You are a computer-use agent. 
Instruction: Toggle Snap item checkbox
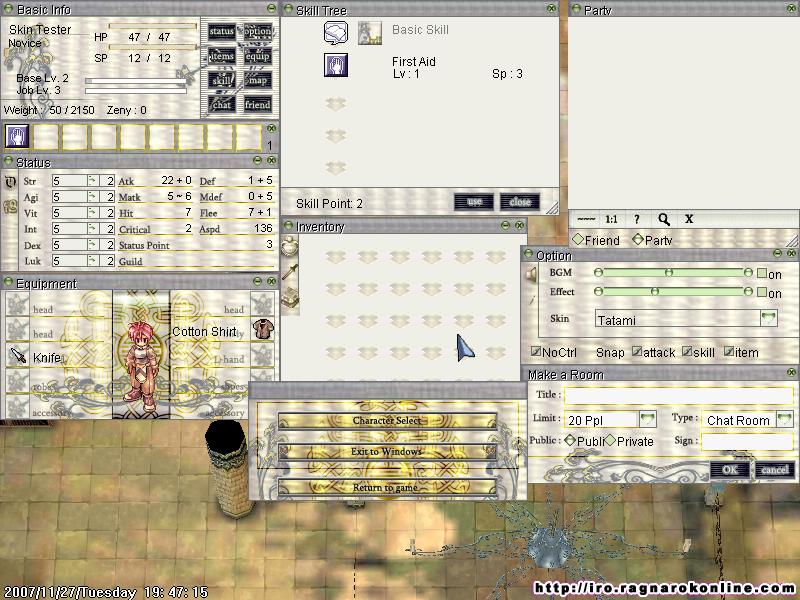pyautogui.click(x=729, y=351)
